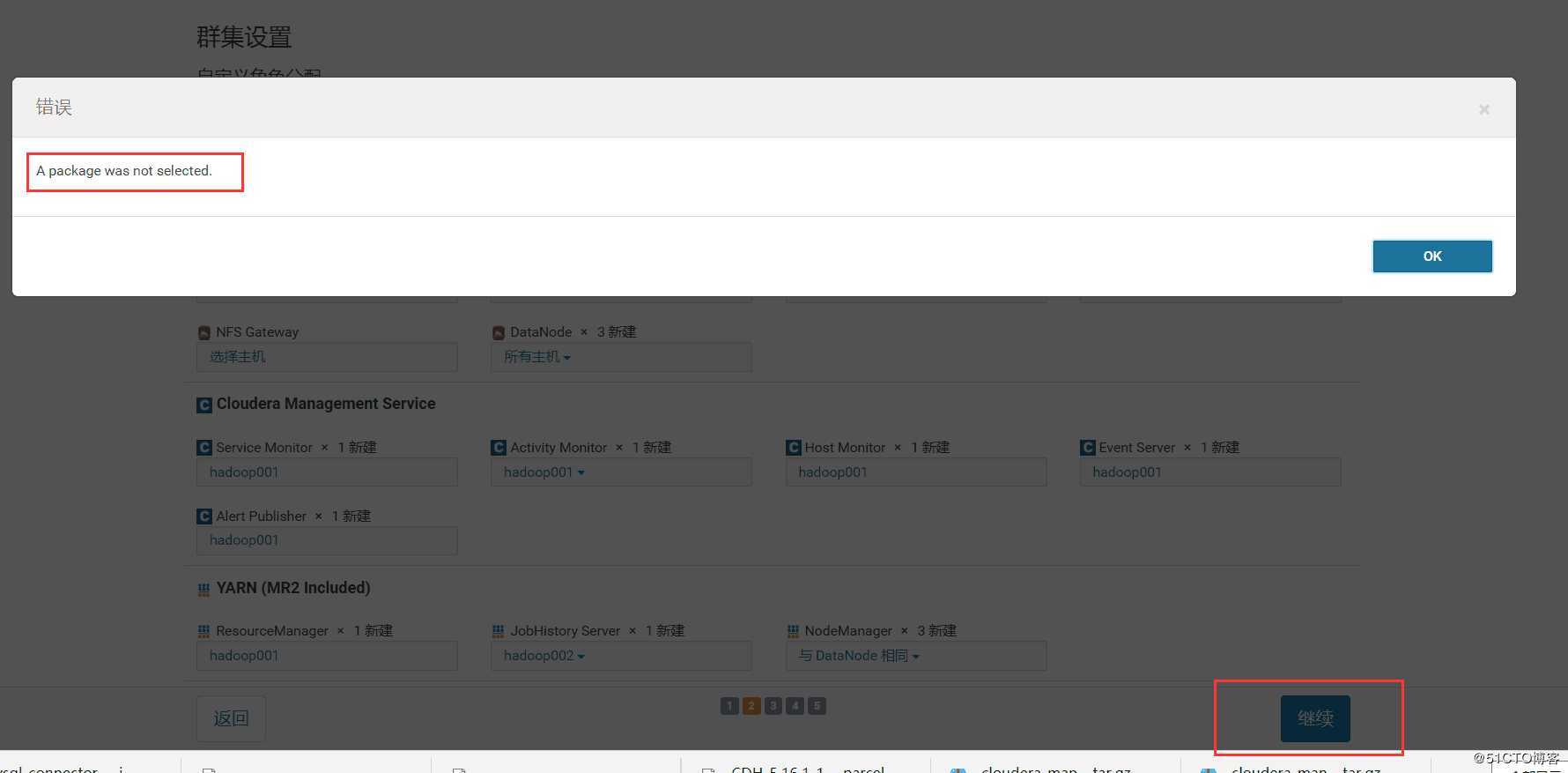Click the Alert Publisher icon
The image size is (1568, 773).
(x=204, y=517)
